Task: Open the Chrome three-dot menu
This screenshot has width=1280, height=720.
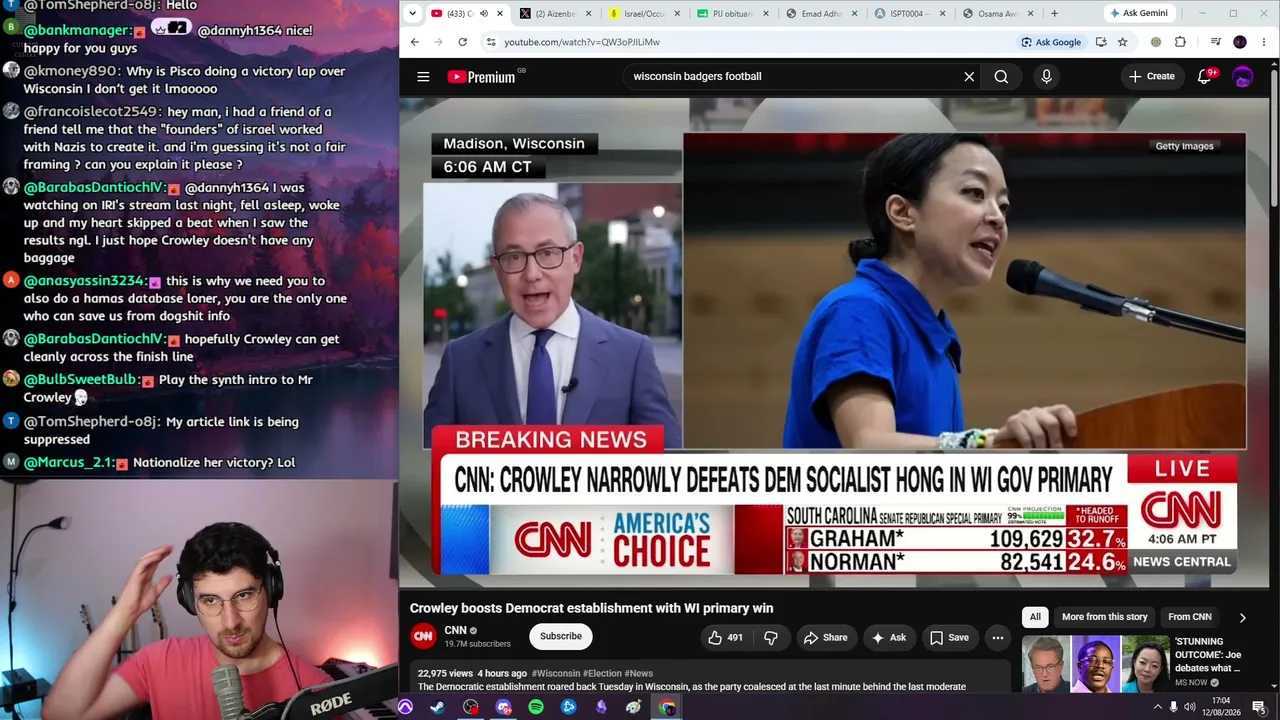Action: pyautogui.click(x=1264, y=42)
